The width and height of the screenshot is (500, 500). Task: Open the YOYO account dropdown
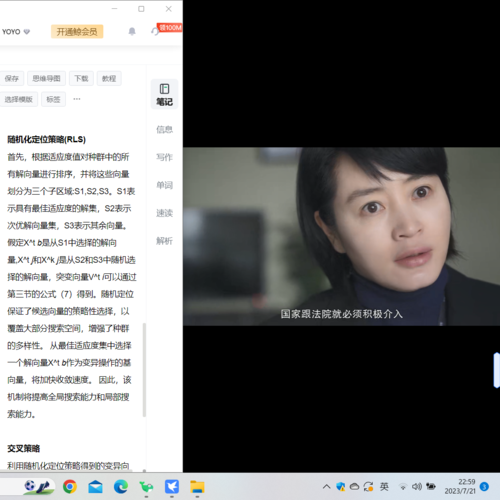[16, 32]
